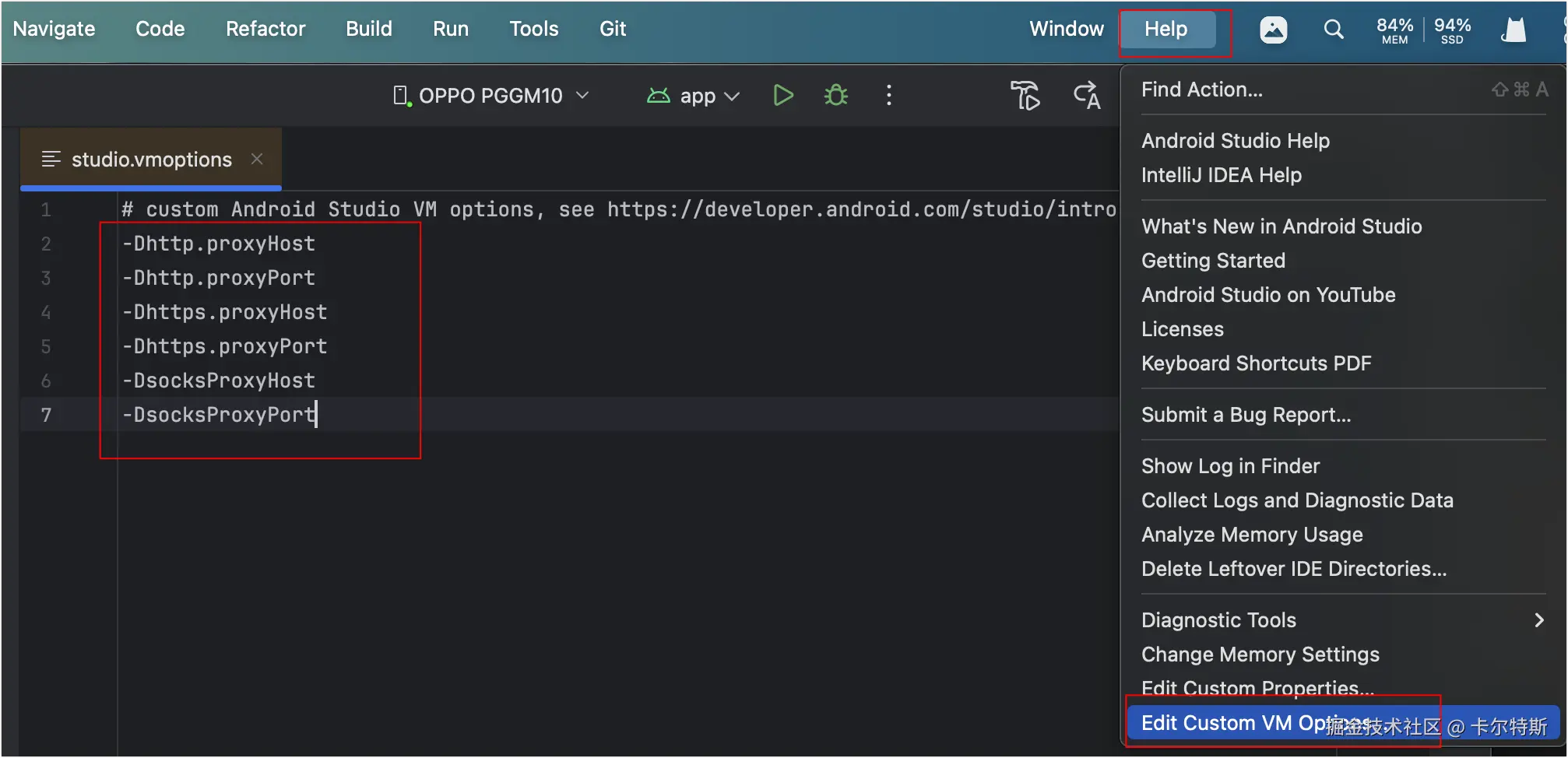Select IntelliJ IDEA Help menu entry
The image size is (1568, 758).
1344,175
